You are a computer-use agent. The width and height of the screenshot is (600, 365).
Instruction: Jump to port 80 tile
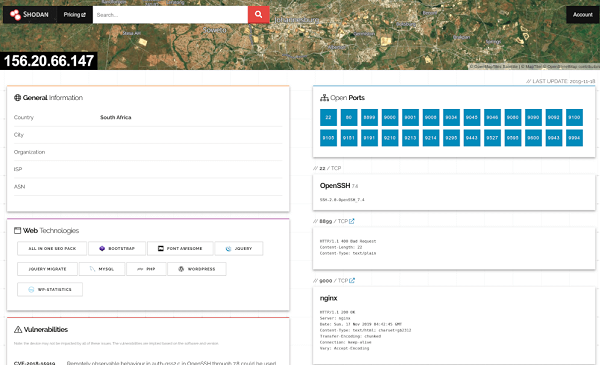349,117
